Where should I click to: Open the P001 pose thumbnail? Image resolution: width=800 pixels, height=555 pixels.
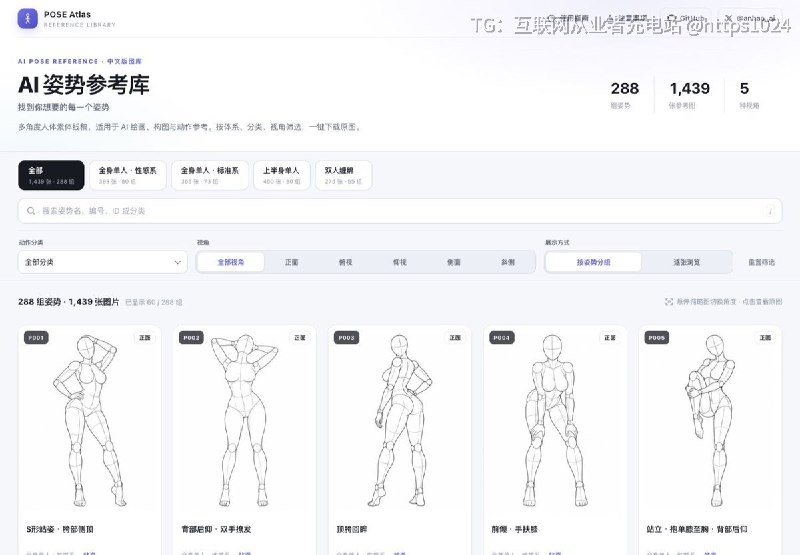point(90,421)
